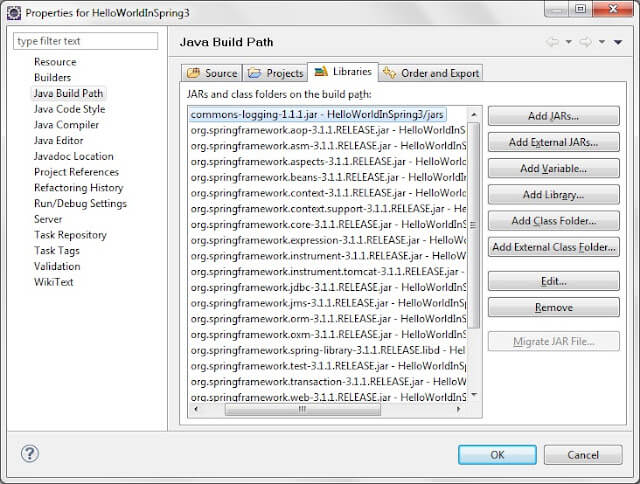Select org.springframework.jms-3.1.1.RELEASE.jar entry

[x=328, y=303]
